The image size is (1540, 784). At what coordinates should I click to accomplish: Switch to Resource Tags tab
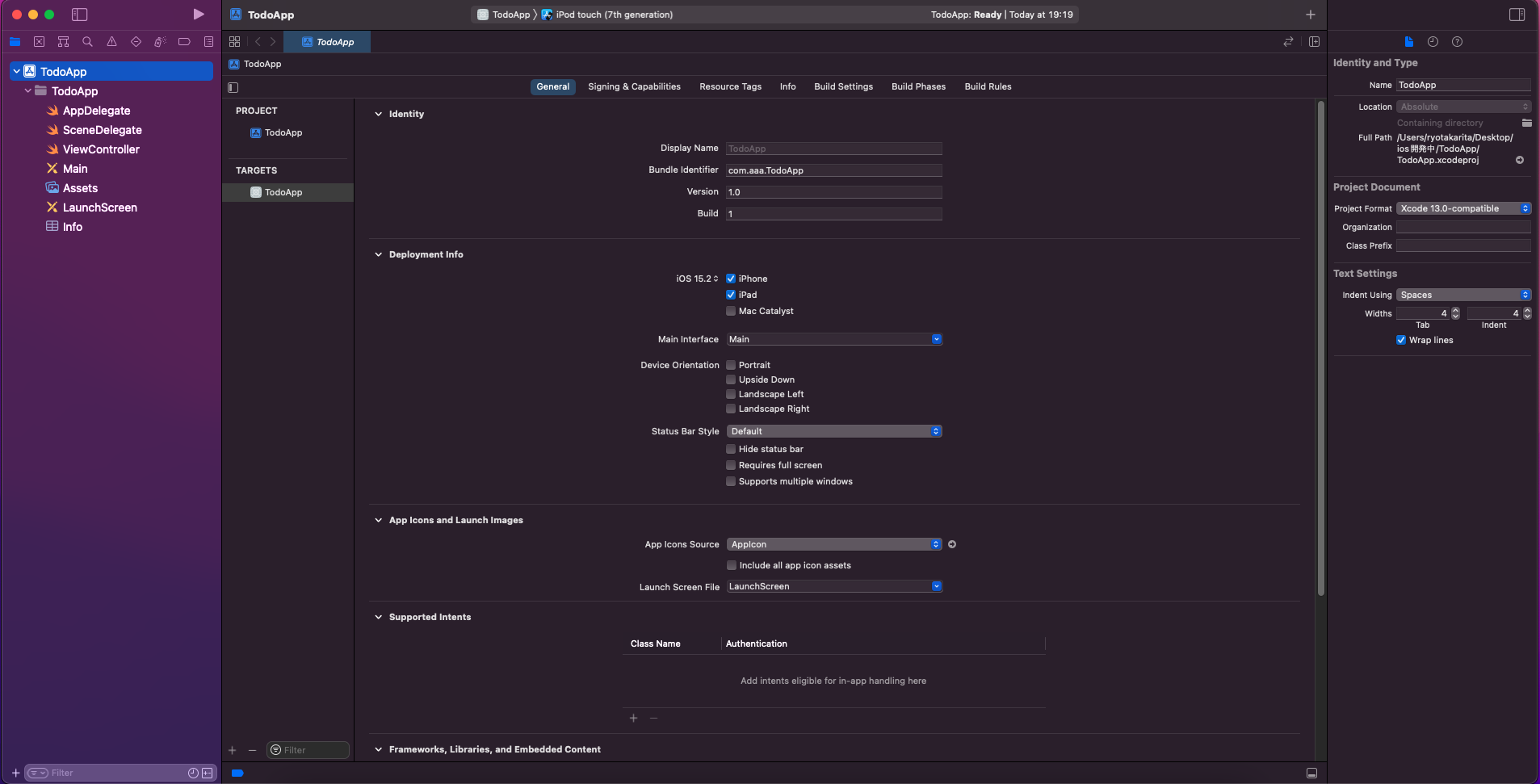coord(730,86)
